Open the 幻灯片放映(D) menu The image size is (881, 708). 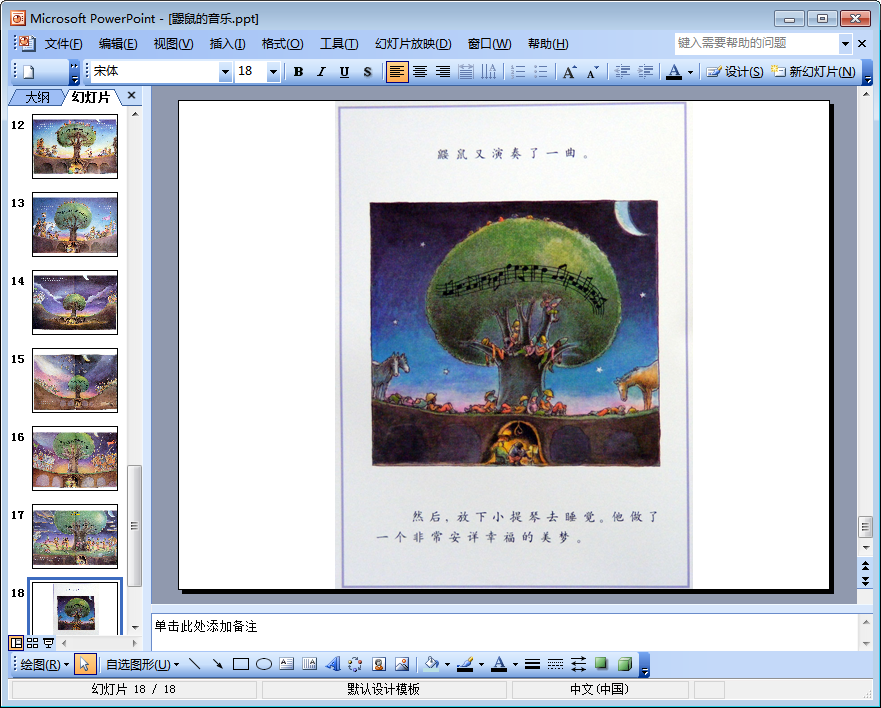pos(413,44)
